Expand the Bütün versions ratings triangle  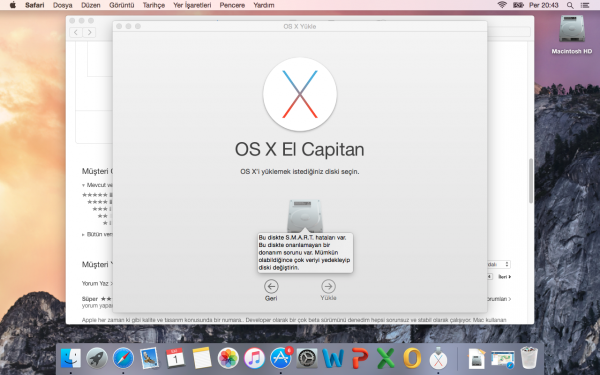pyautogui.click(x=83, y=234)
